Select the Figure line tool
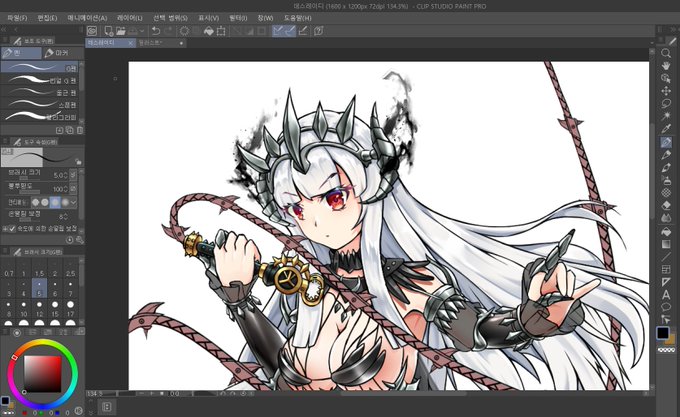680x417 pixels. 666,257
